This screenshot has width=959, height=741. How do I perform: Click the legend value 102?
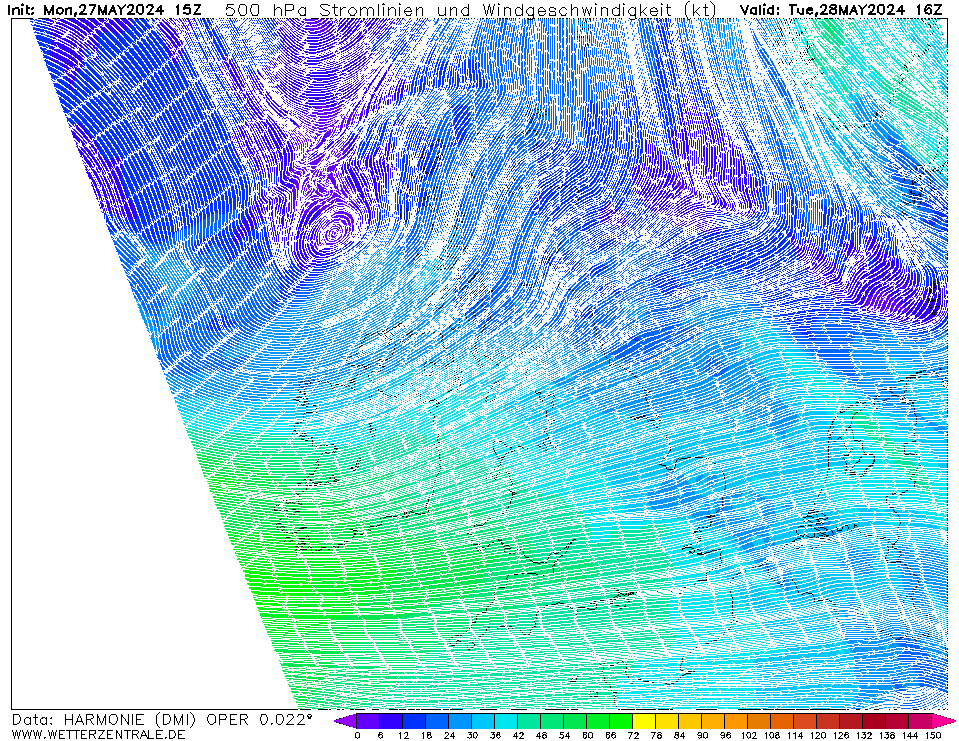coord(748,735)
